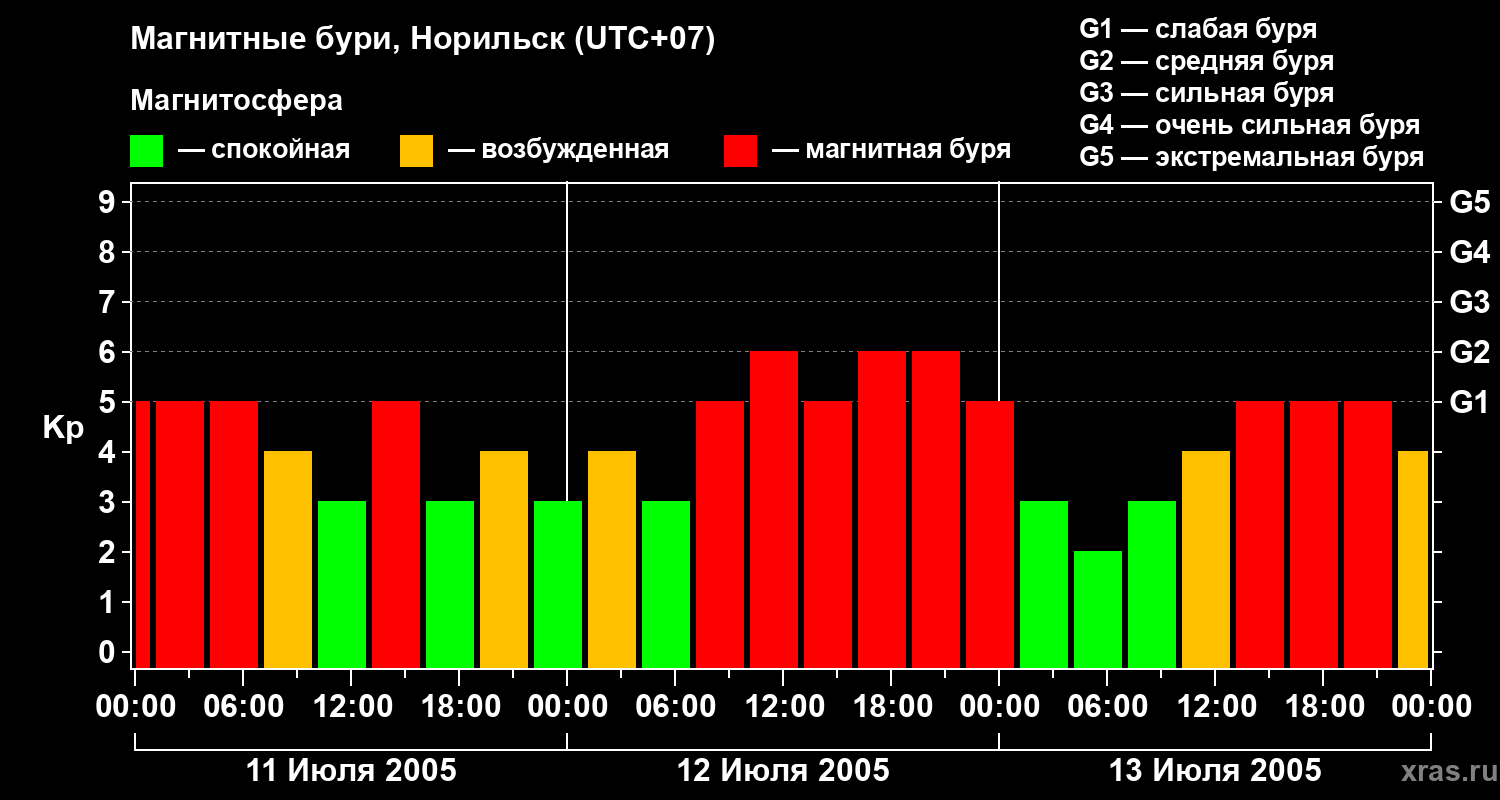1500x800 pixels.
Task: Click the orange 'возбужденная' legend swatch
Action: point(416,151)
